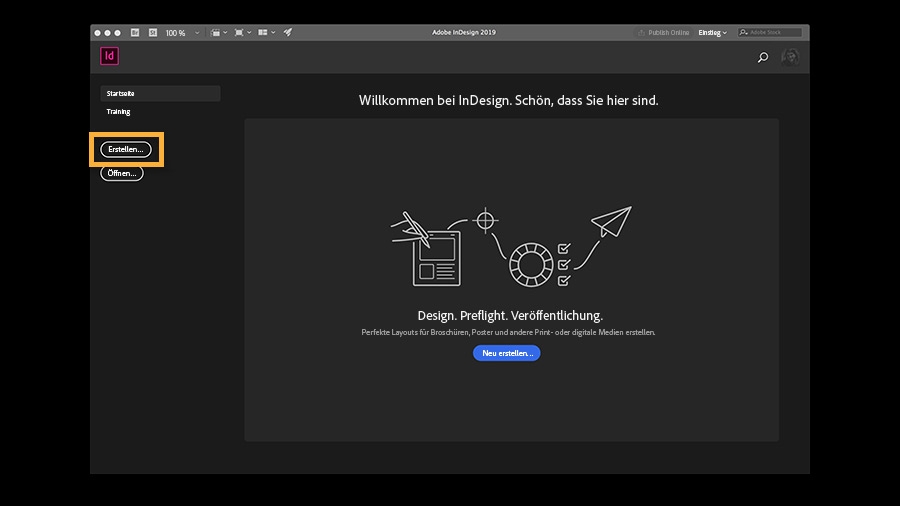Image resolution: width=900 pixels, height=506 pixels.
Task: Click the Öffnen... button
Action: [x=122, y=173]
